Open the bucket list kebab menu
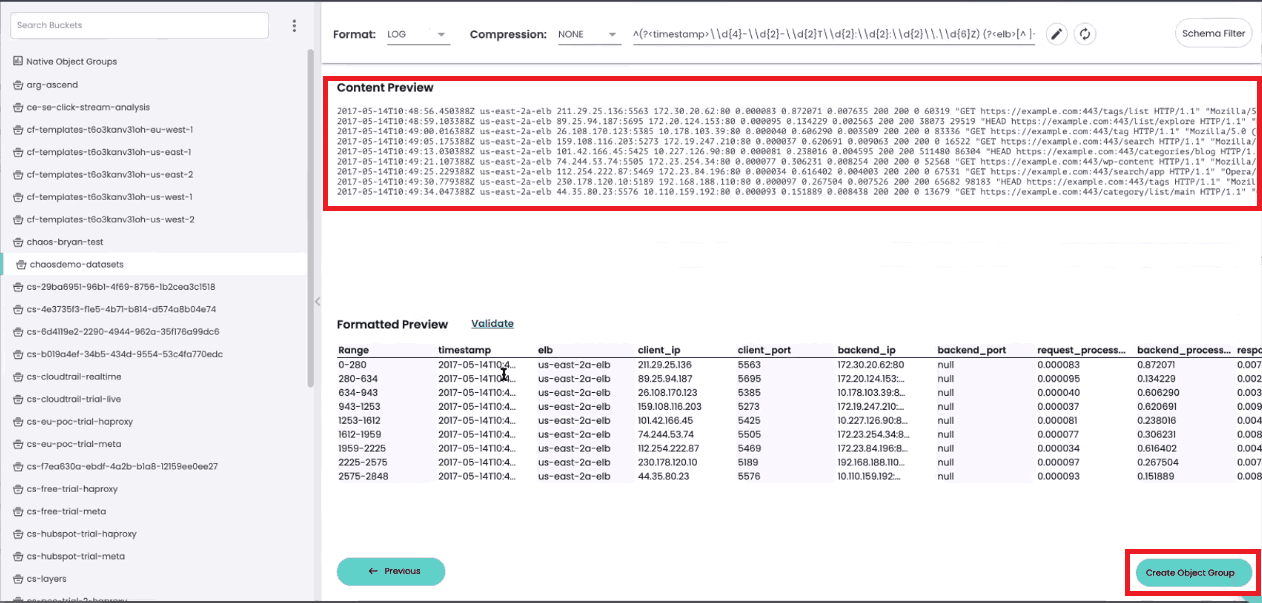This screenshot has height=603, width=1262. click(294, 25)
